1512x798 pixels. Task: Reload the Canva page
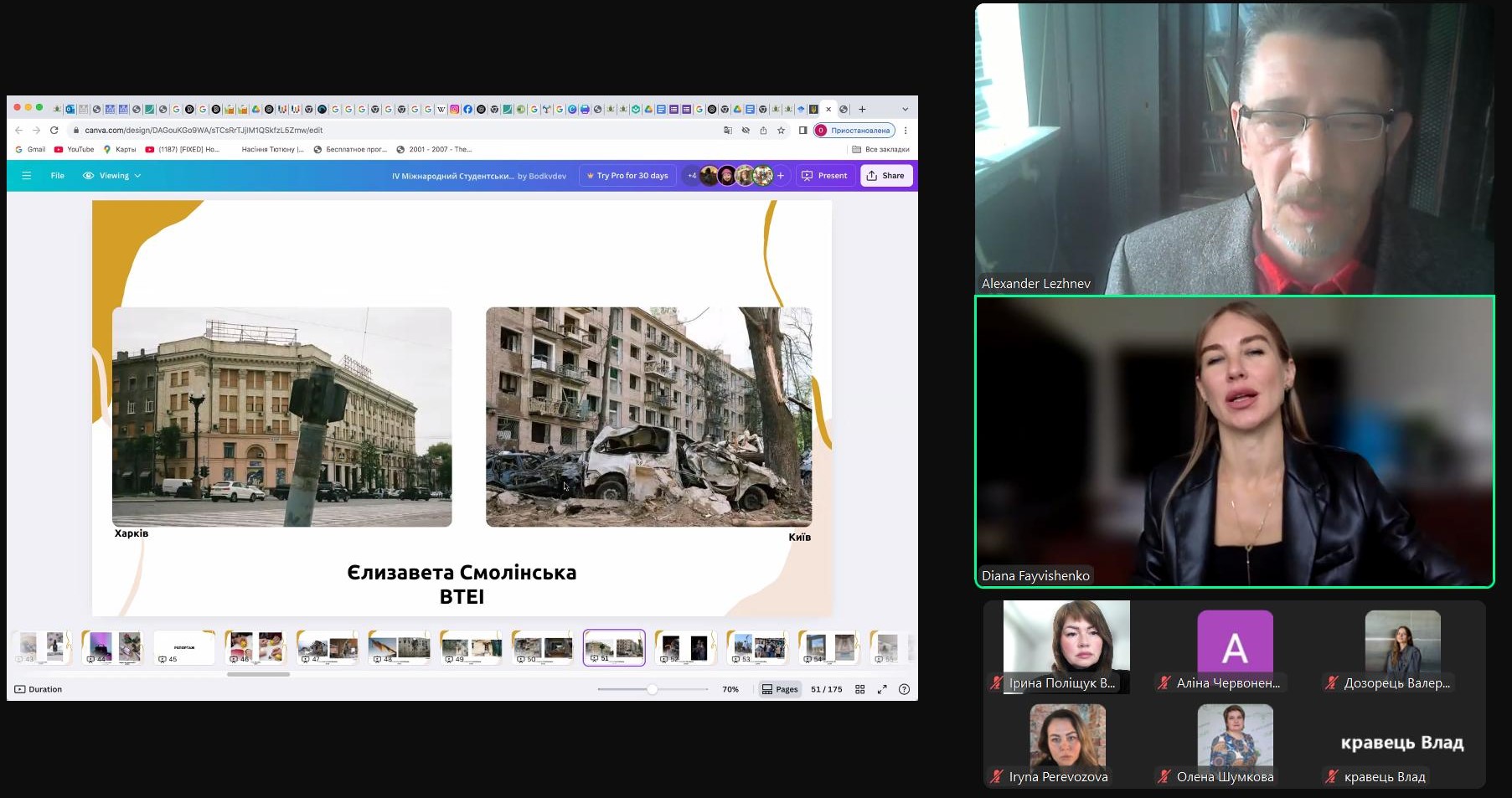[x=54, y=131]
